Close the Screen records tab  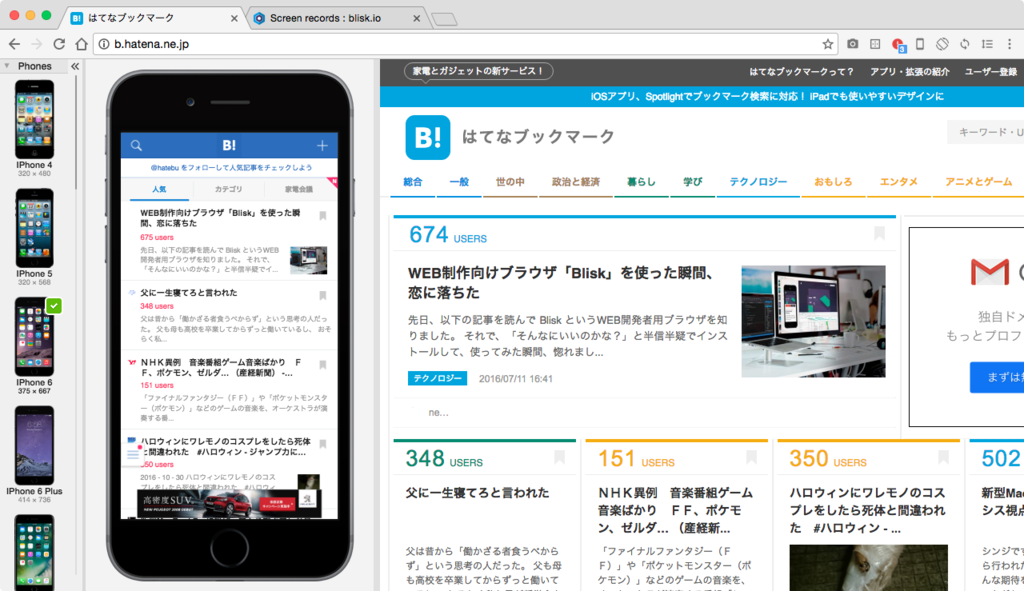click(417, 18)
